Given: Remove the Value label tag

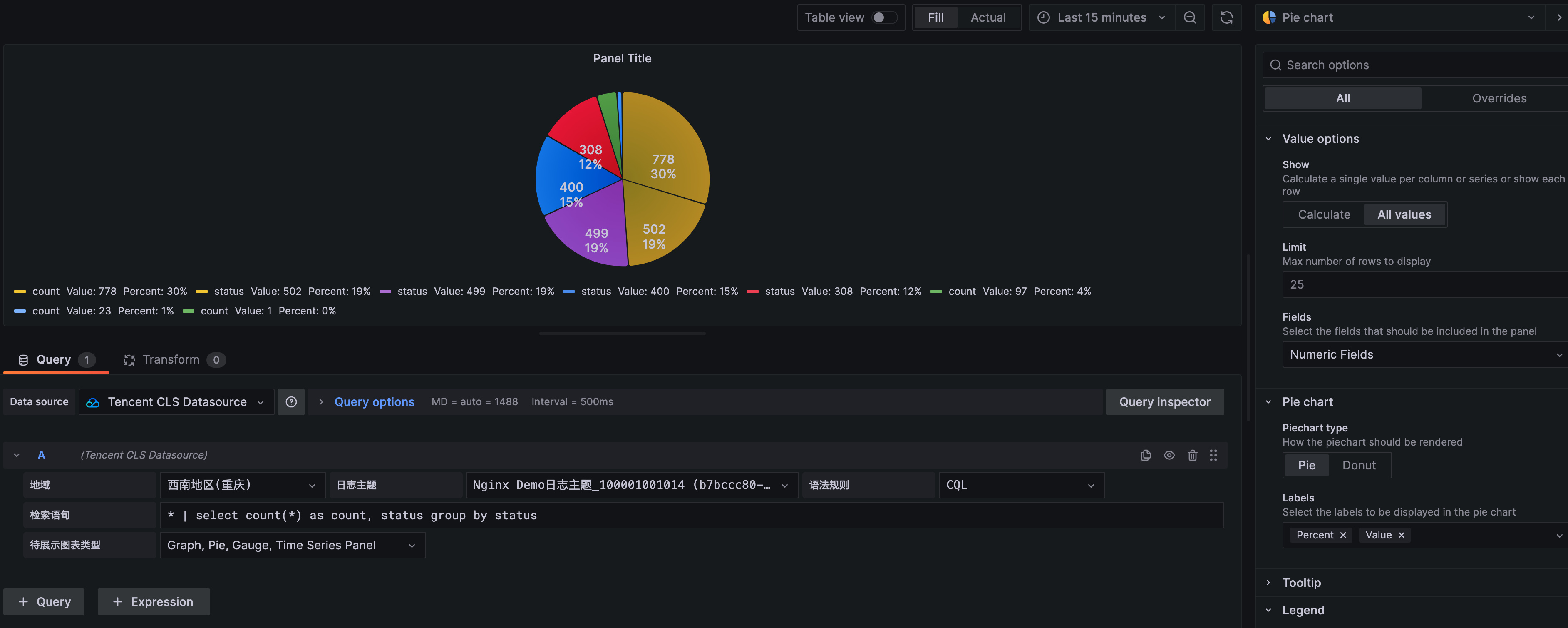Looking at the screenshot, I should click(x=1401, y=535).
